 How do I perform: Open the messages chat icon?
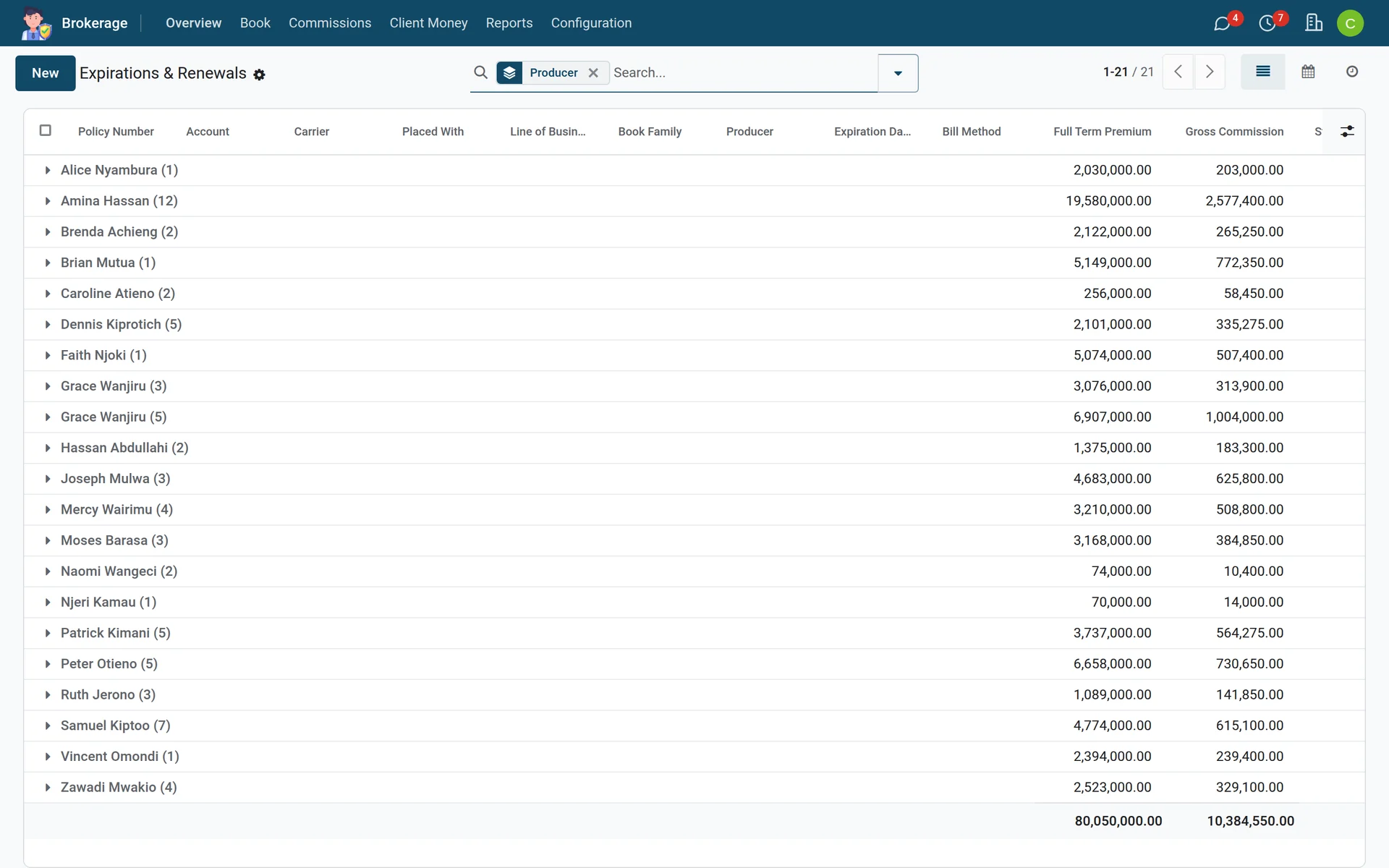click(x=1222, y=24)
